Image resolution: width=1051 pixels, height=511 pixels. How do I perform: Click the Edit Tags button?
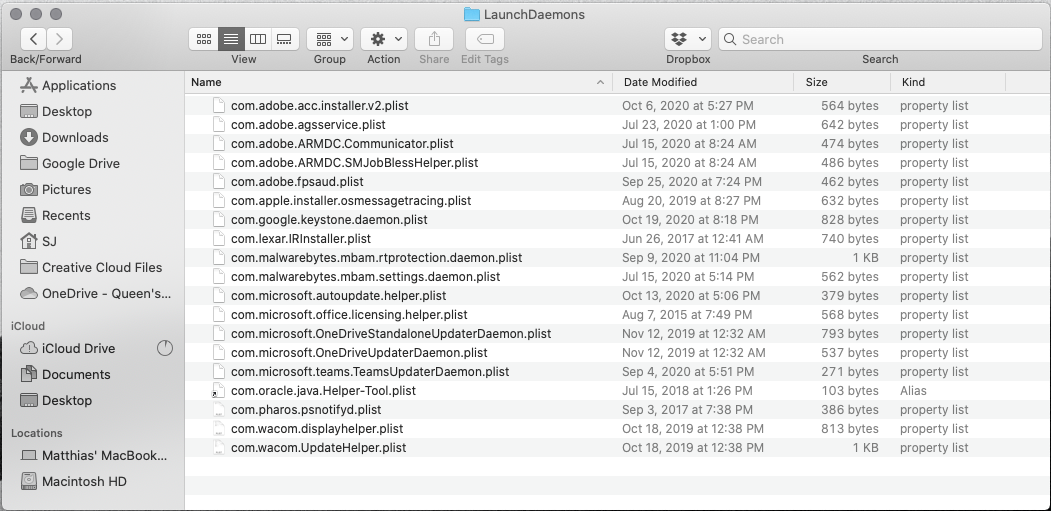pyautogui.click(x=485, y=39)
